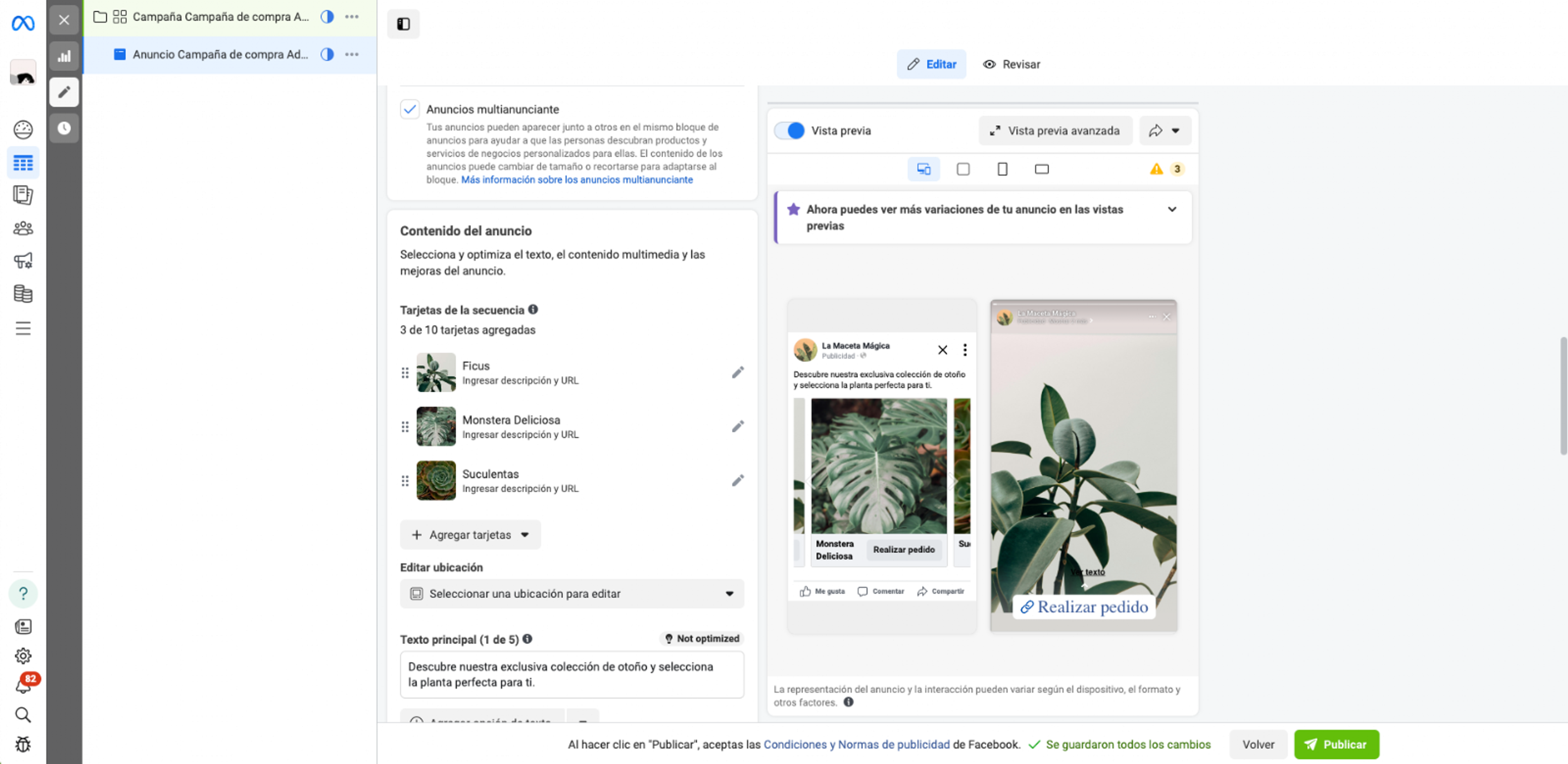Switch to the Revisar tab
The width and height of the screenshot is (1568, 764).
coord(1011,64)
